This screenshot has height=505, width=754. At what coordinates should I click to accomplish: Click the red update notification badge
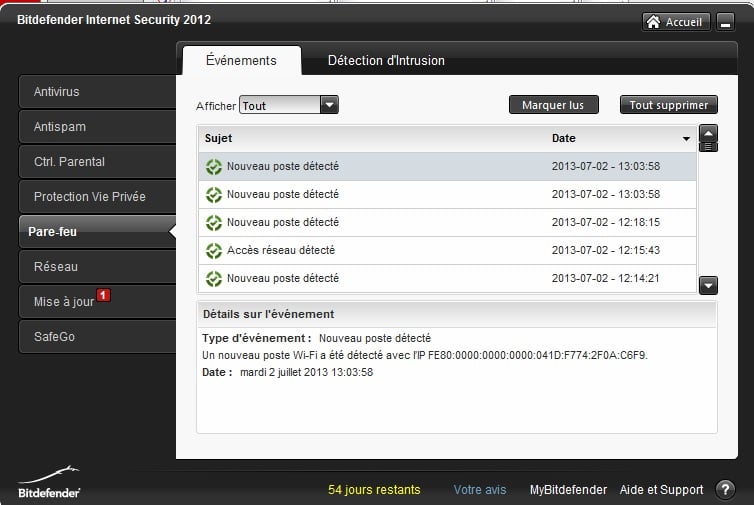[x=103, y=295]
